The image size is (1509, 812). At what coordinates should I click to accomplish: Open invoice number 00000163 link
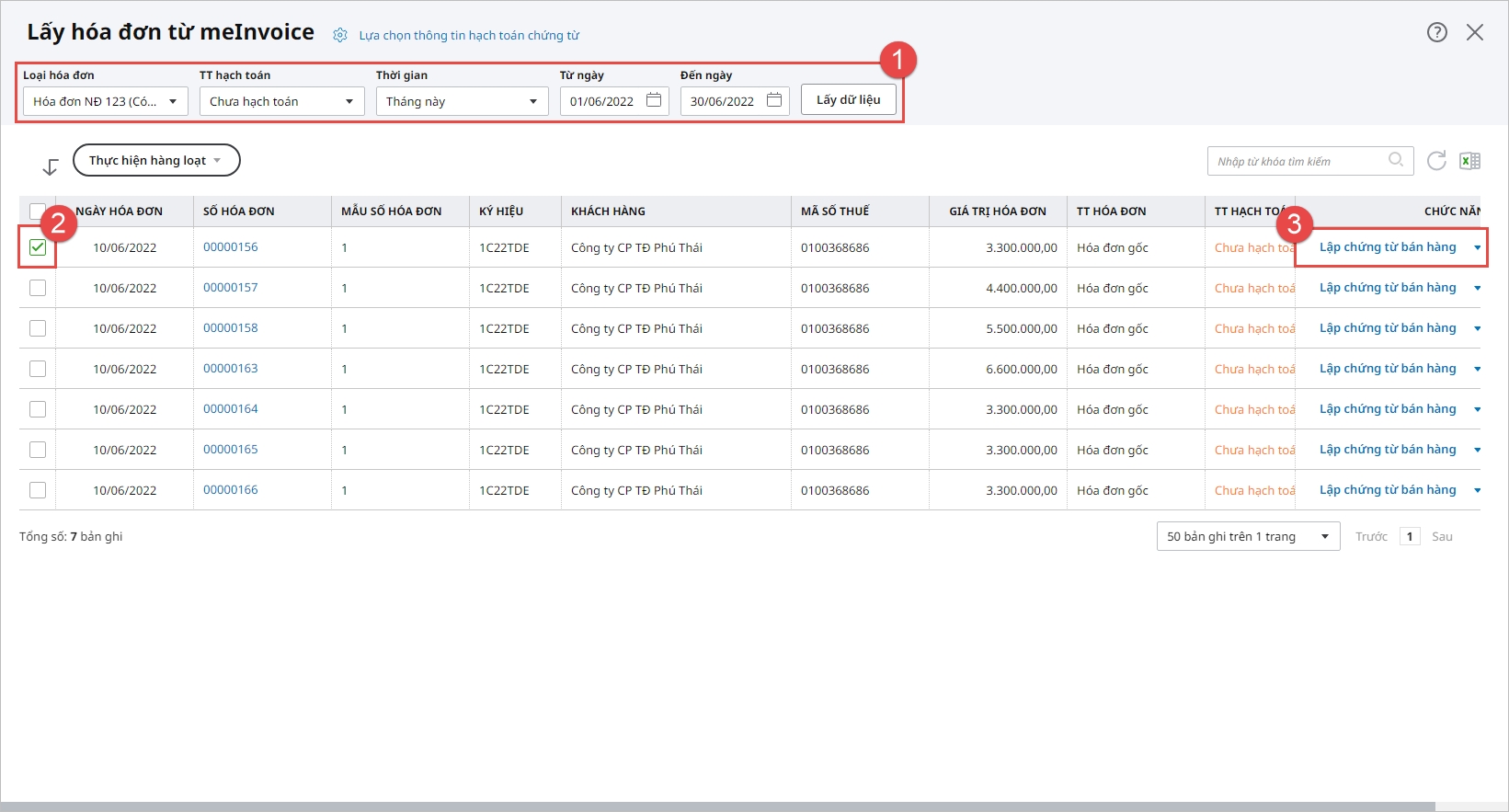(230, 368)
